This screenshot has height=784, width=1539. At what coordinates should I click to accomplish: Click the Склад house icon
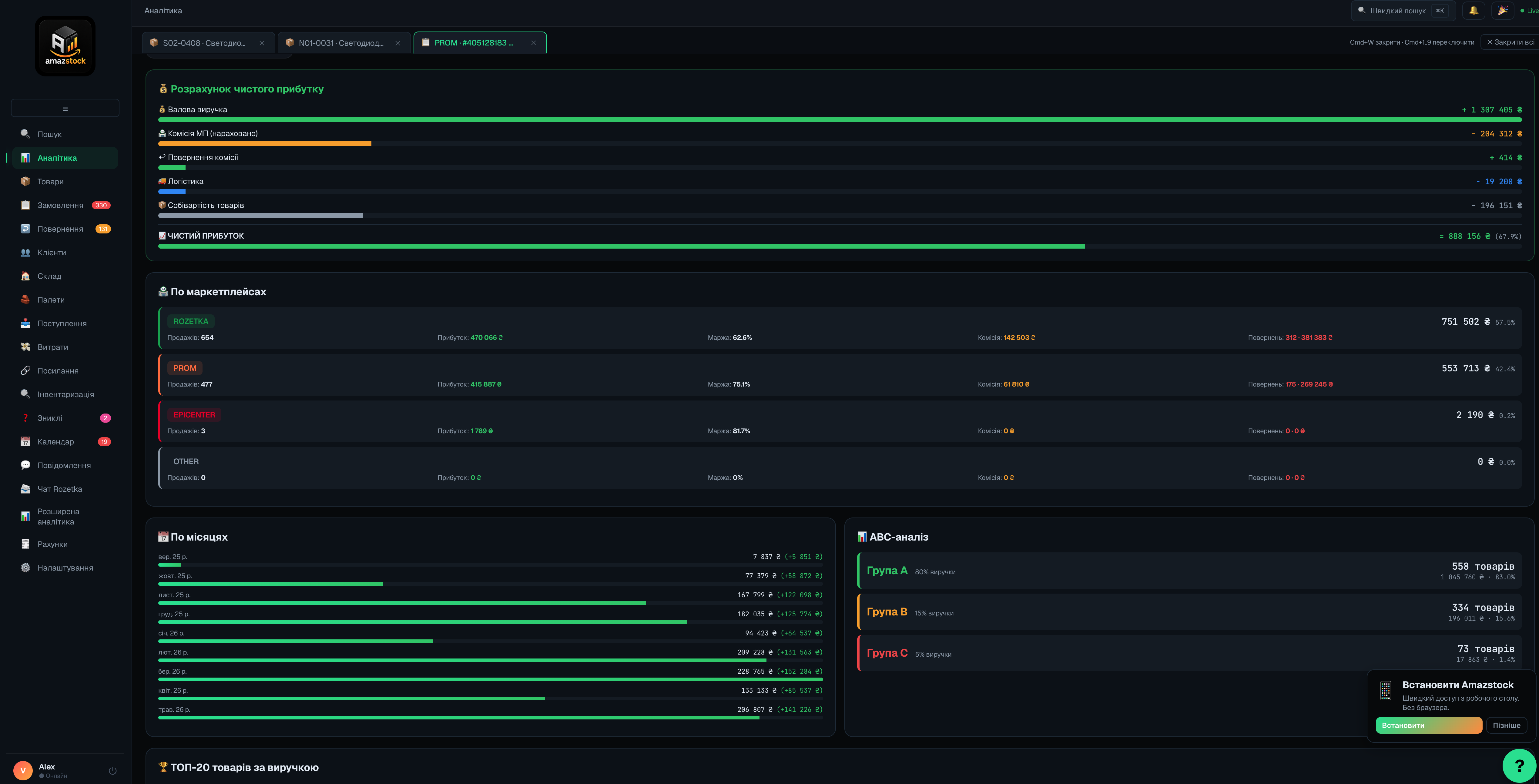[25, 276]
